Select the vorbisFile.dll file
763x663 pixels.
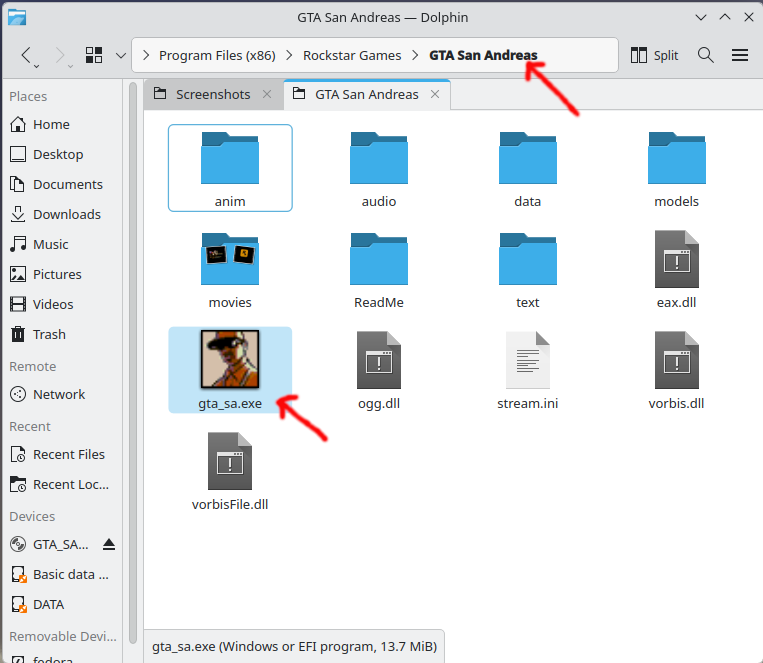coord(230,471)
